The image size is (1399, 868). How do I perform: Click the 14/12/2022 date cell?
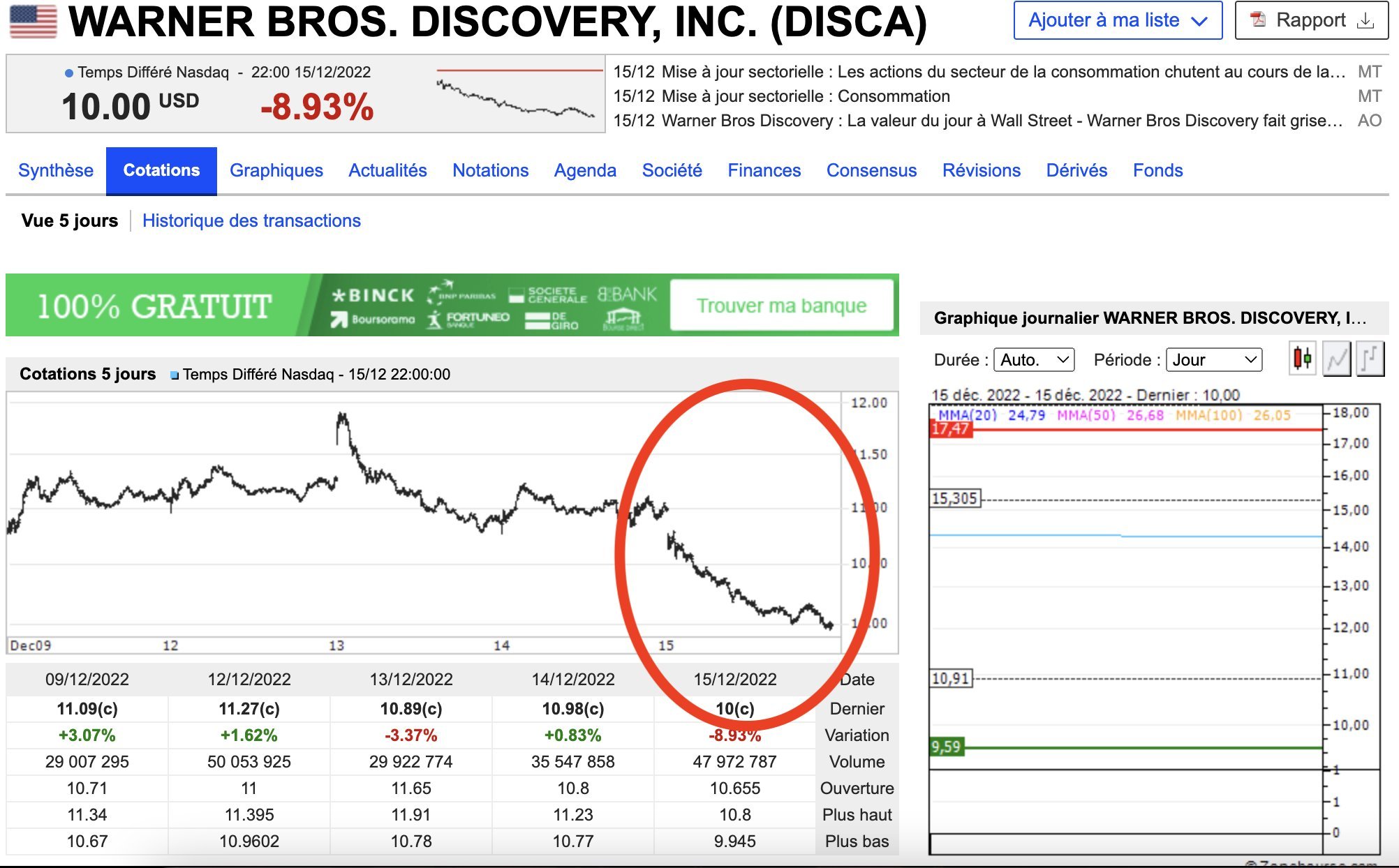click(573, 679)
